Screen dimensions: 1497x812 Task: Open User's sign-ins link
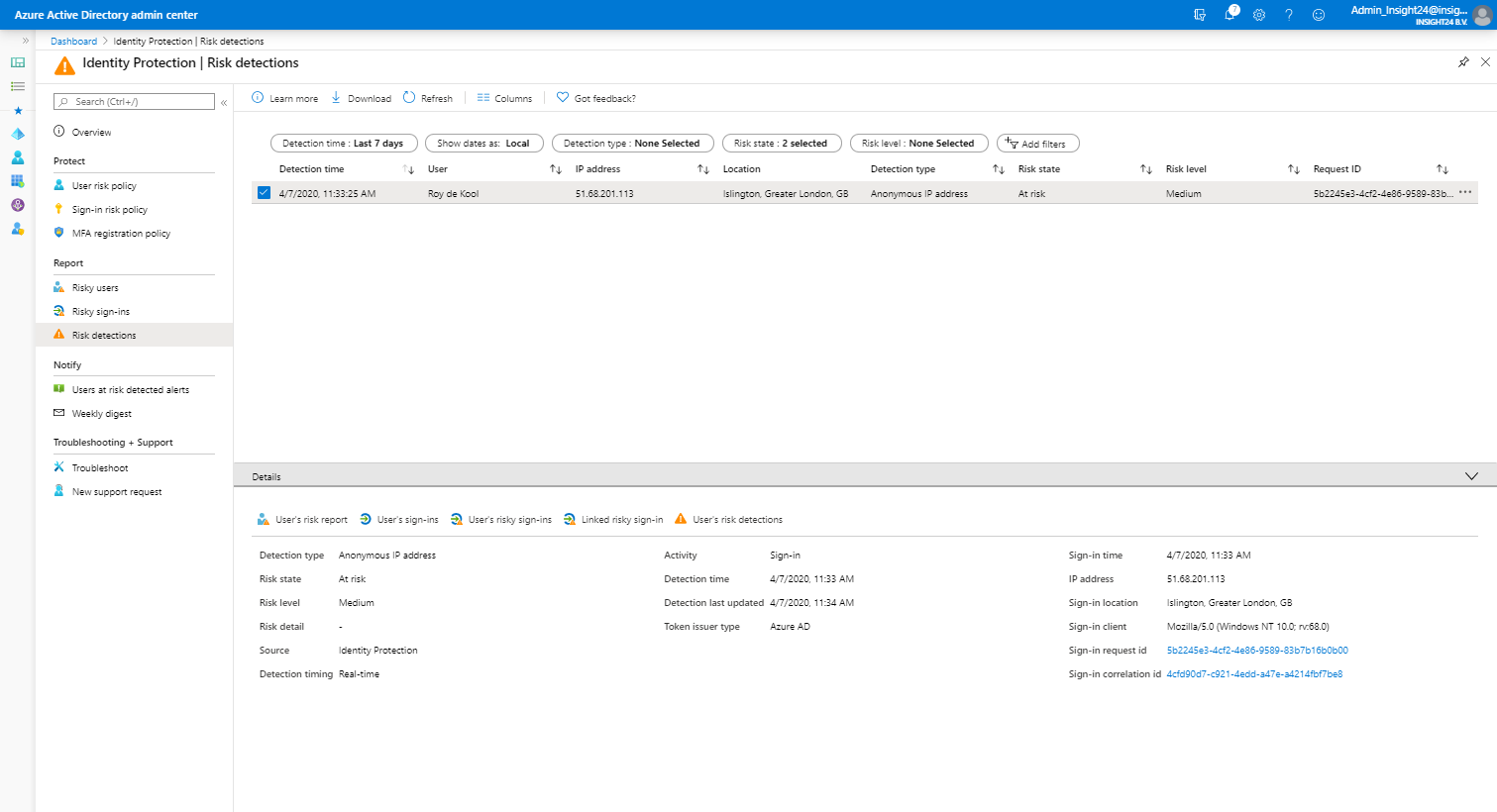(x=398, y=519)
